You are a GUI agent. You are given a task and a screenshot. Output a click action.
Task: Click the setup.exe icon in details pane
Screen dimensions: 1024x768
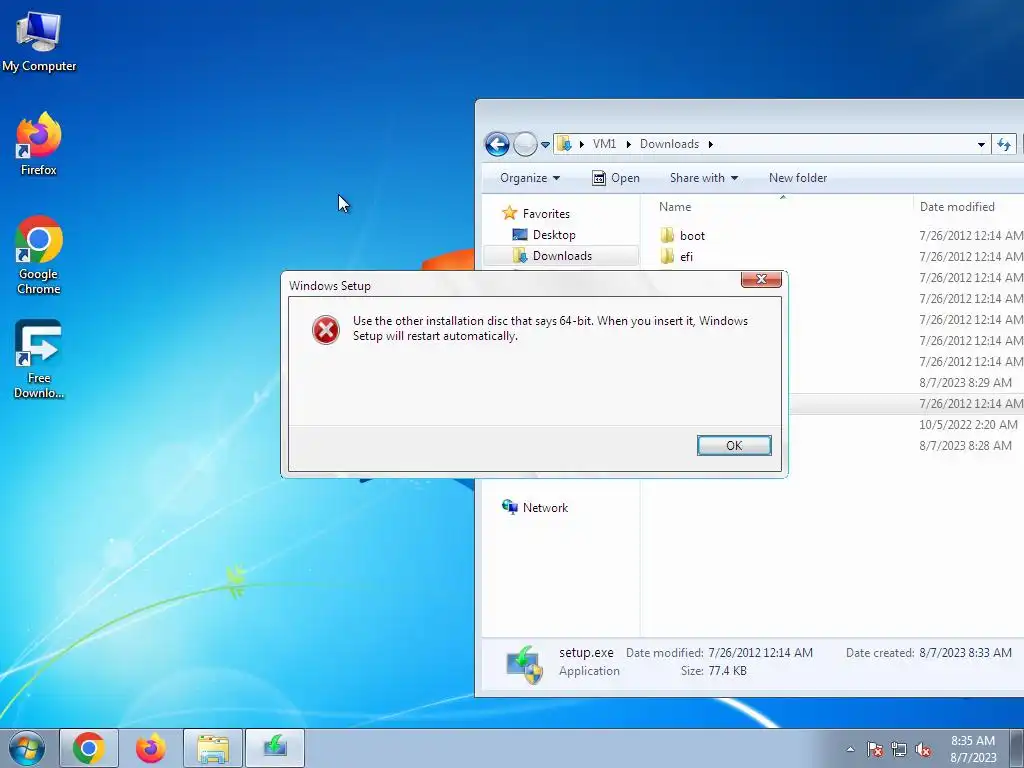click(x=524, y=664)
